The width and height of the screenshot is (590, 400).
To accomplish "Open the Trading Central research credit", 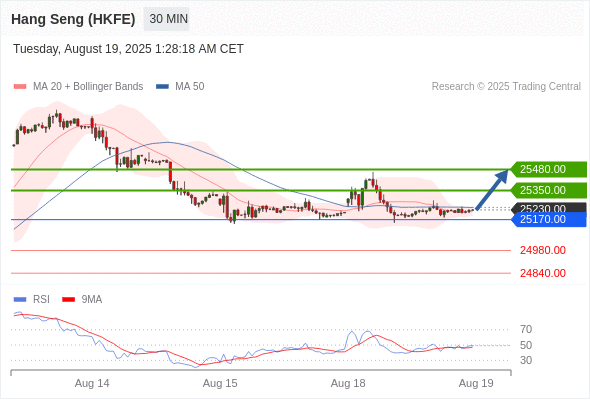I will point(506,87).
